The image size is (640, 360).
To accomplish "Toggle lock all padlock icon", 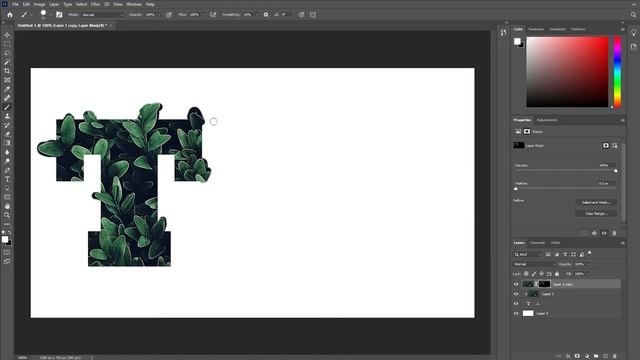I will (557, 274).
